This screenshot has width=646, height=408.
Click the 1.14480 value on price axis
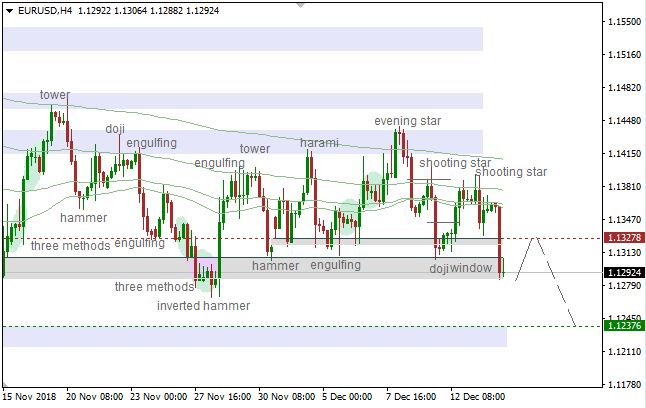point(626,121)
